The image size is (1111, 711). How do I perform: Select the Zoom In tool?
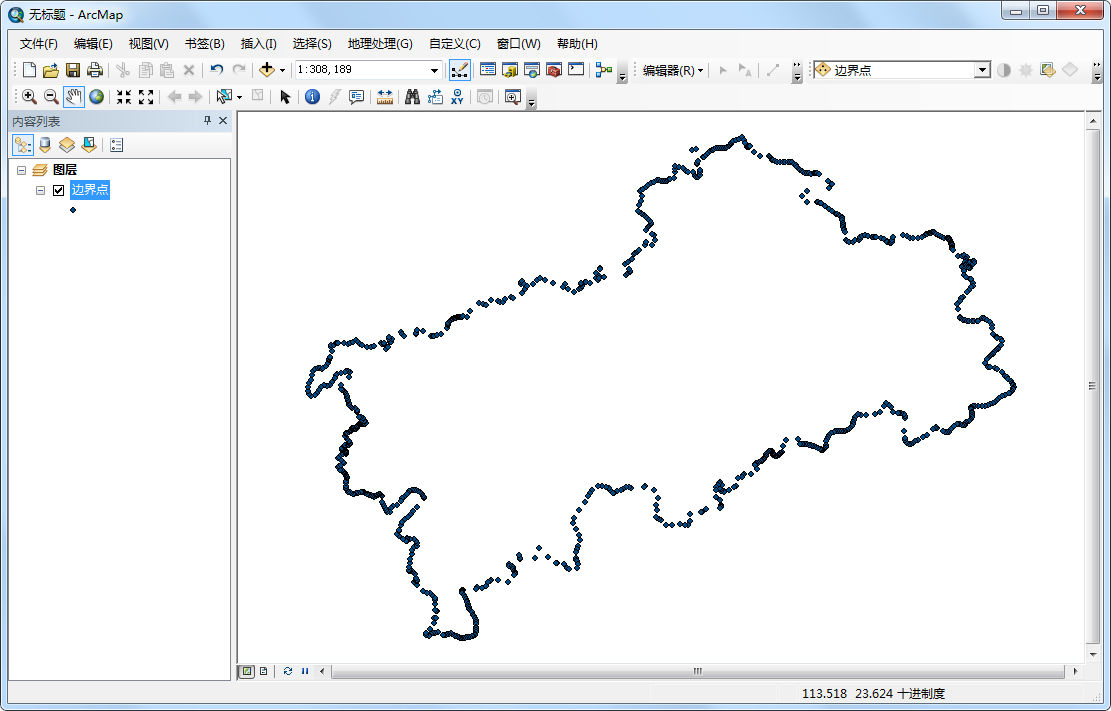tap(29, 96)
